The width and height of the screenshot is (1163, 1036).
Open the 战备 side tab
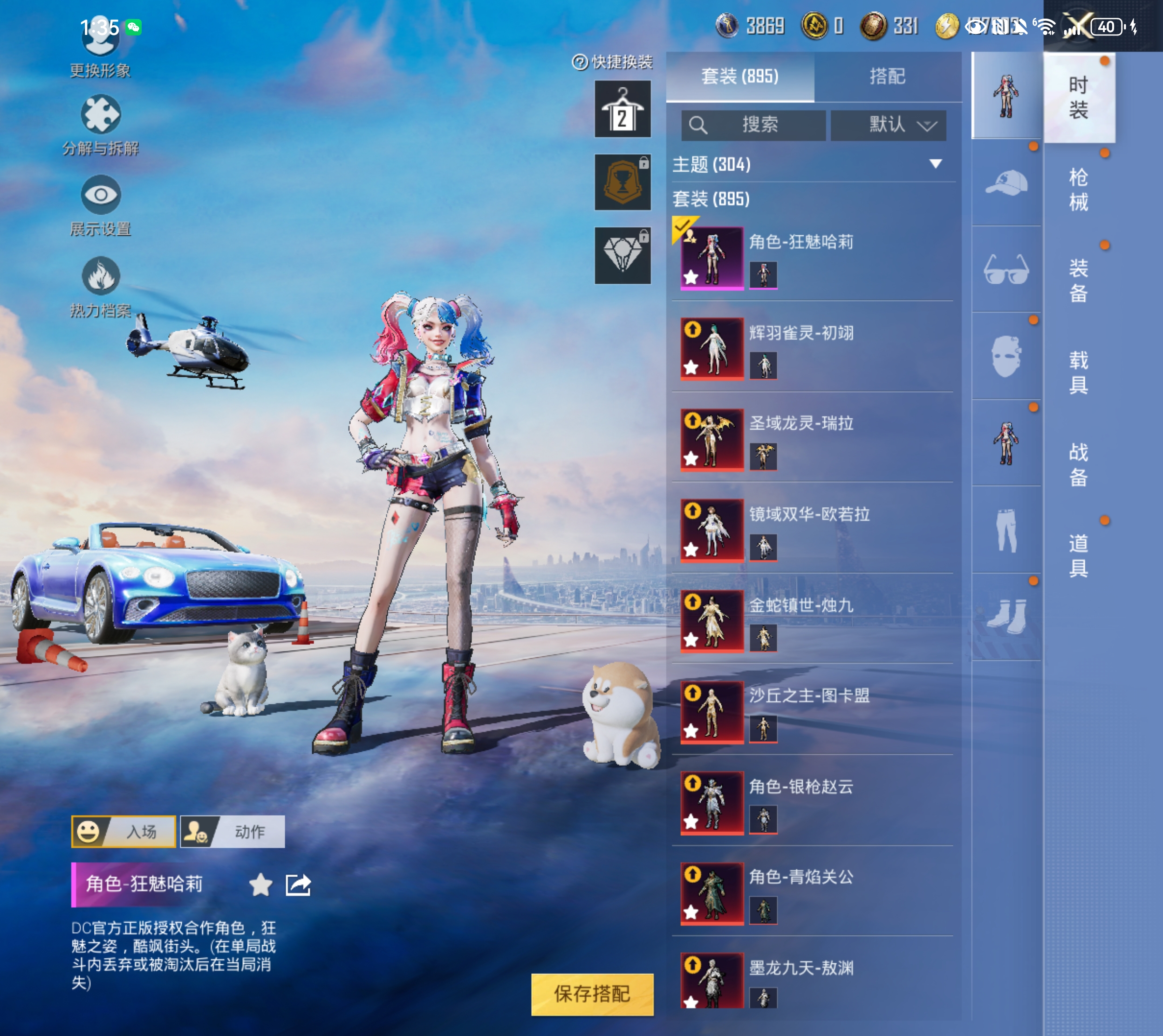tap(1079, 465)
